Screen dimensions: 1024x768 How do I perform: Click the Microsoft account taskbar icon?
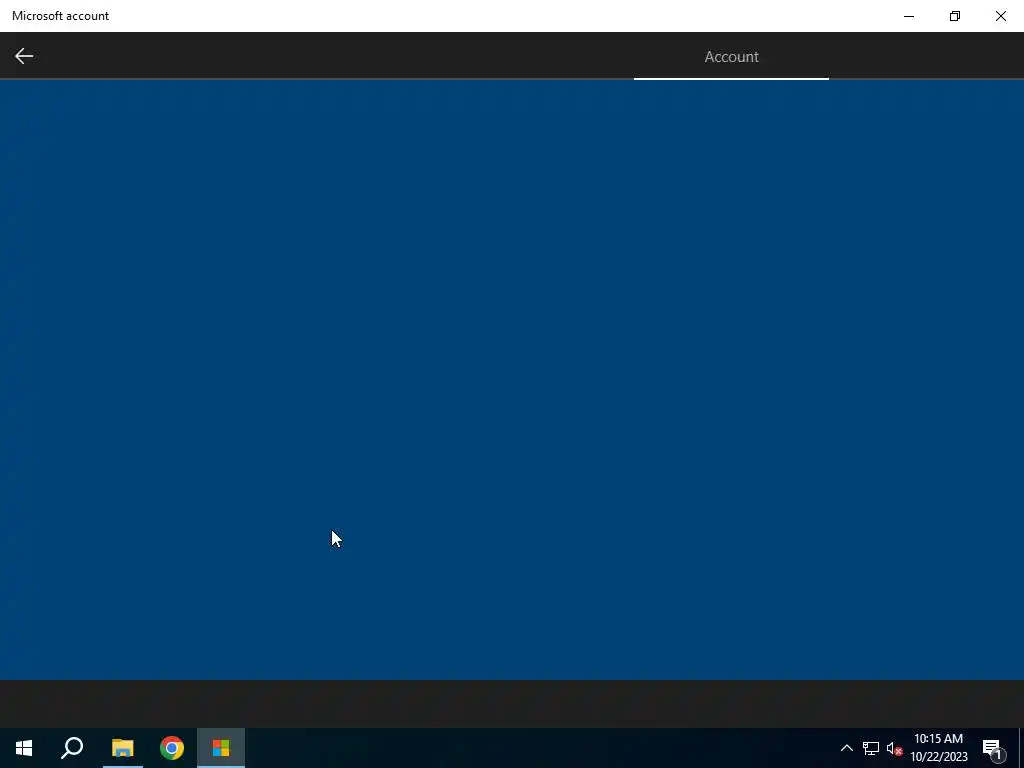pos(221,748)
